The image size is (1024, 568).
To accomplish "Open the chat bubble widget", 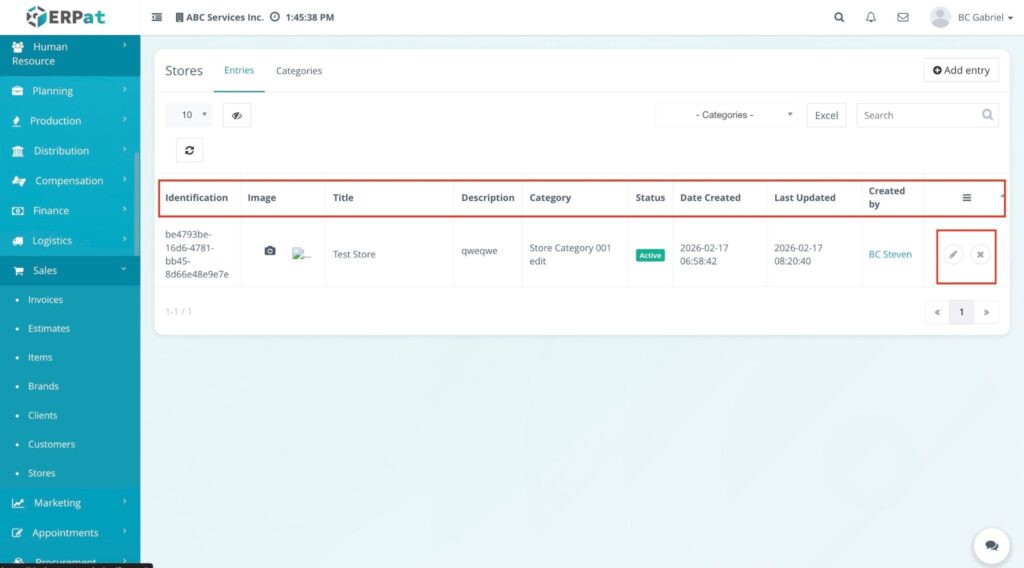I will 991,545.
